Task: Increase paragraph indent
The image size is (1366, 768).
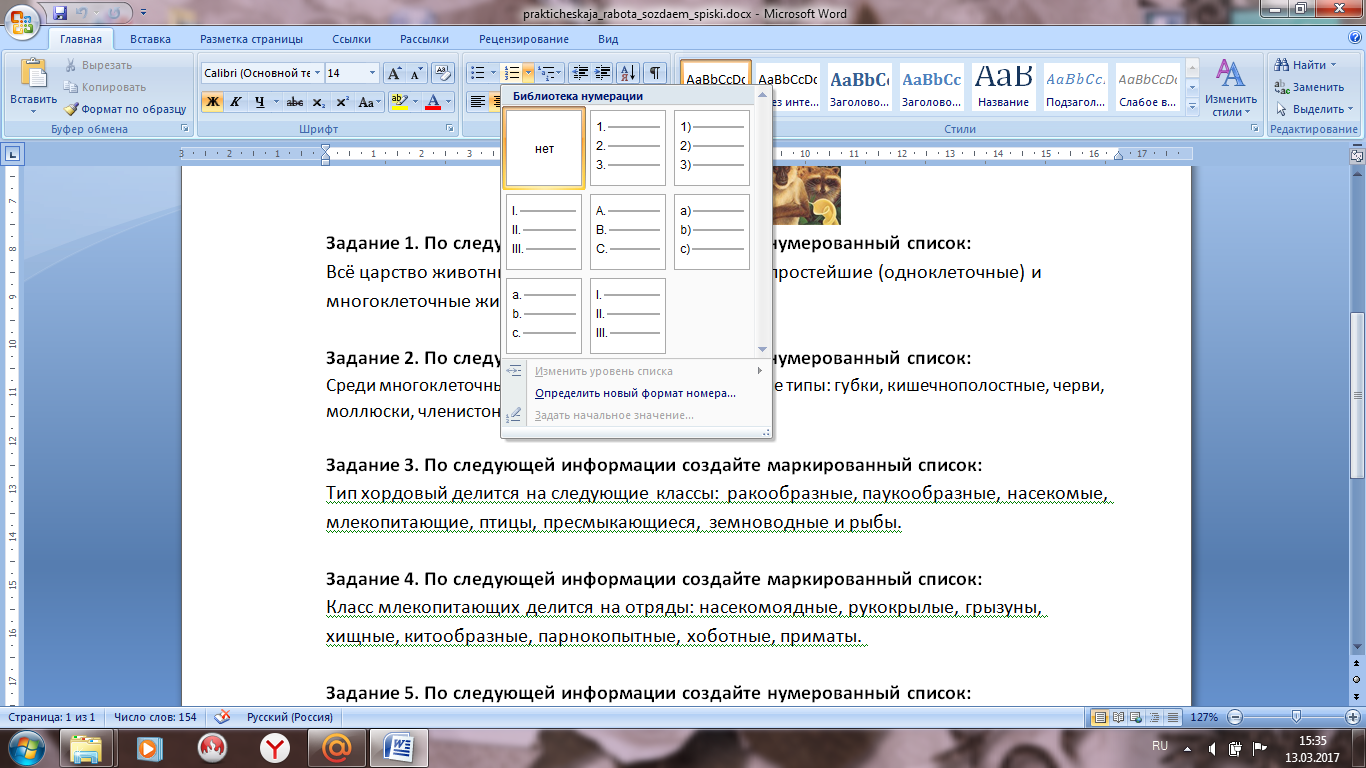Action: tap(602, 73)
